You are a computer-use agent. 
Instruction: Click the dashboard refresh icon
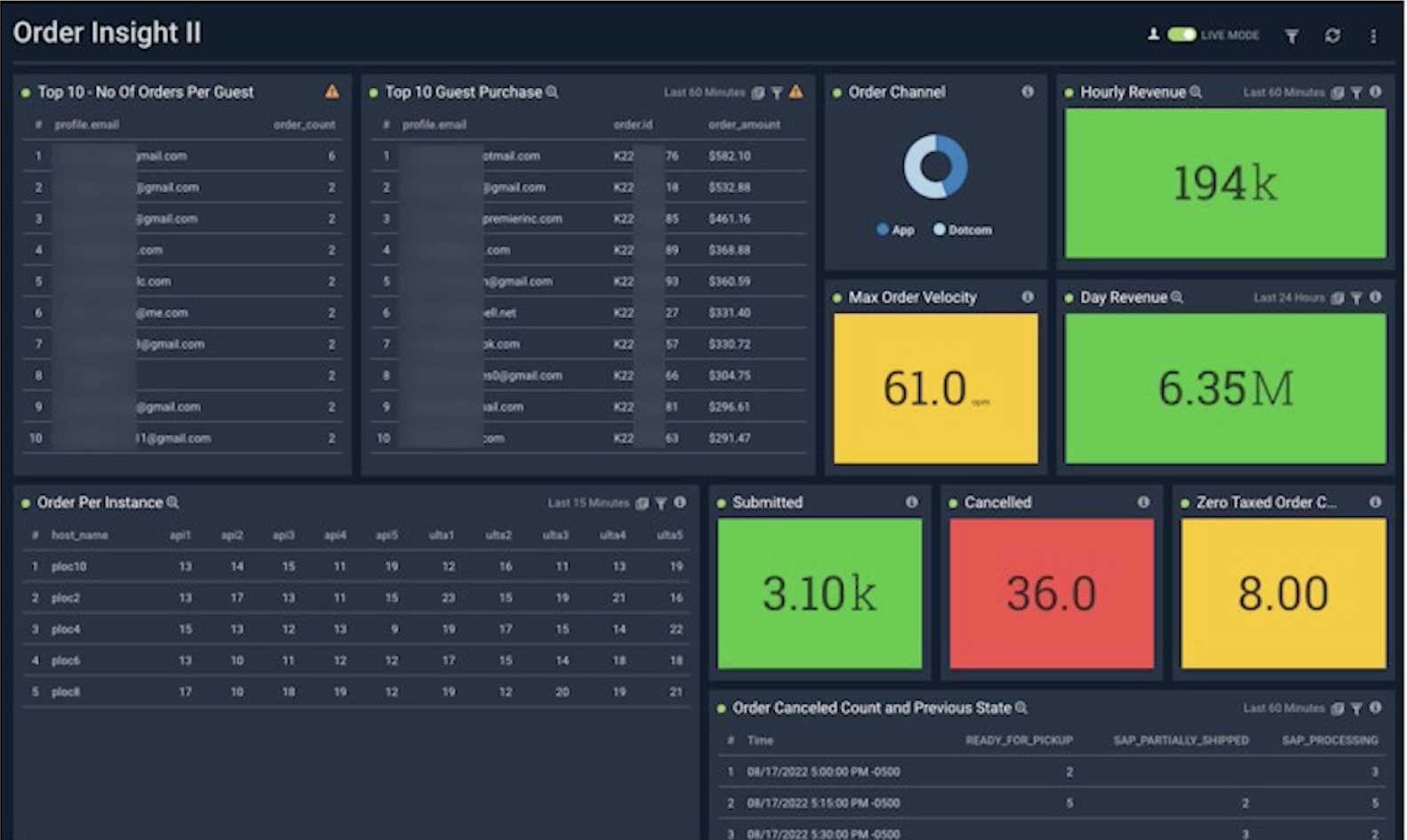pos(1331,36)
